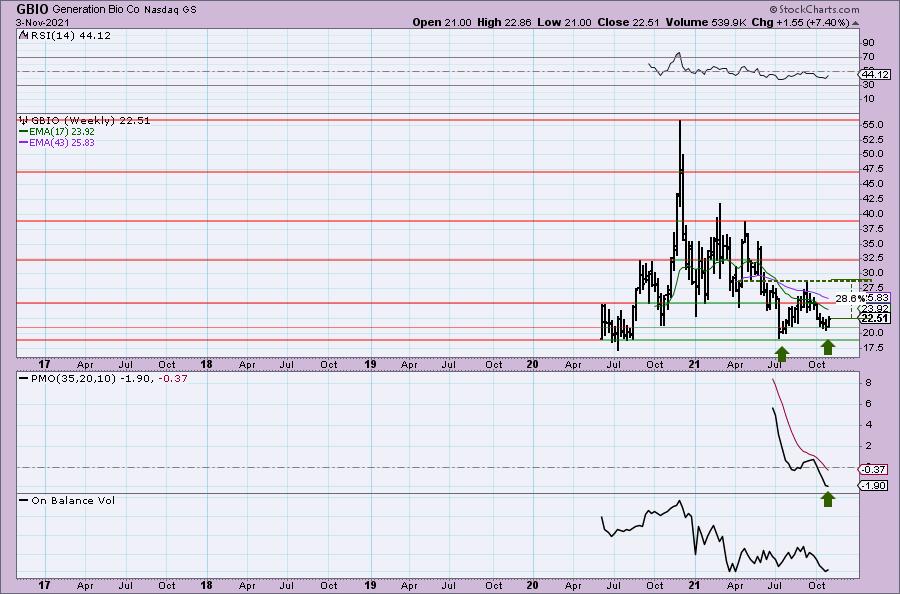Click the 55.0 price axis label
900x594 pixels.
[x=873, y=125]
